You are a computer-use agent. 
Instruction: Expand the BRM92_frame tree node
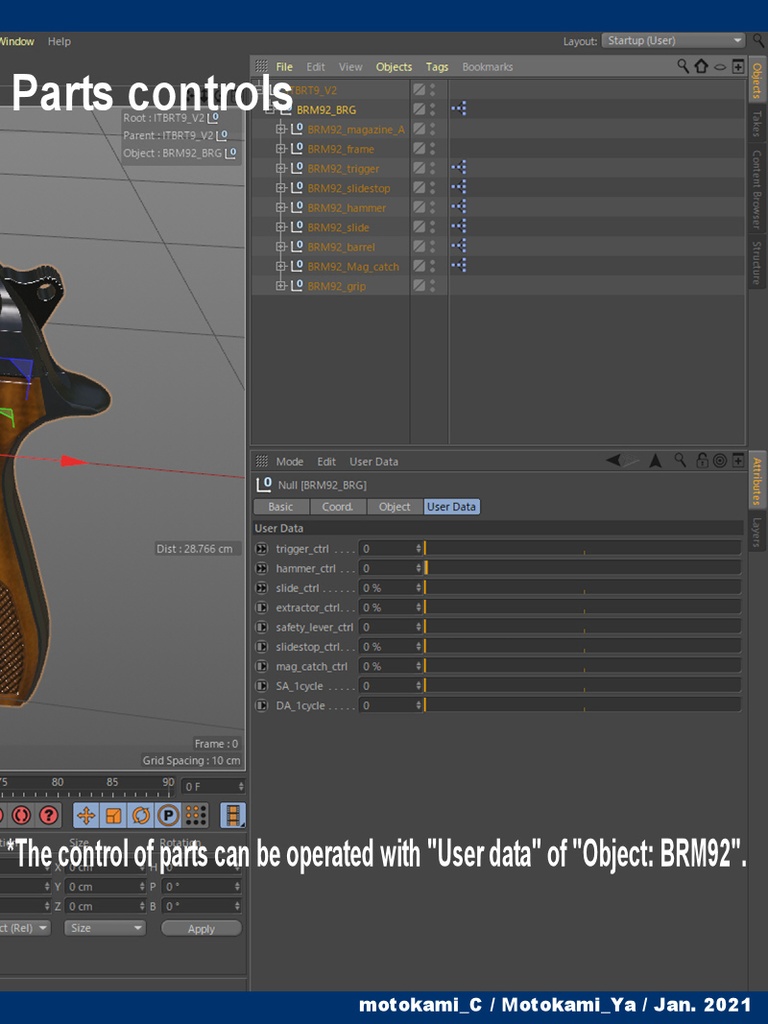point(280,149)
